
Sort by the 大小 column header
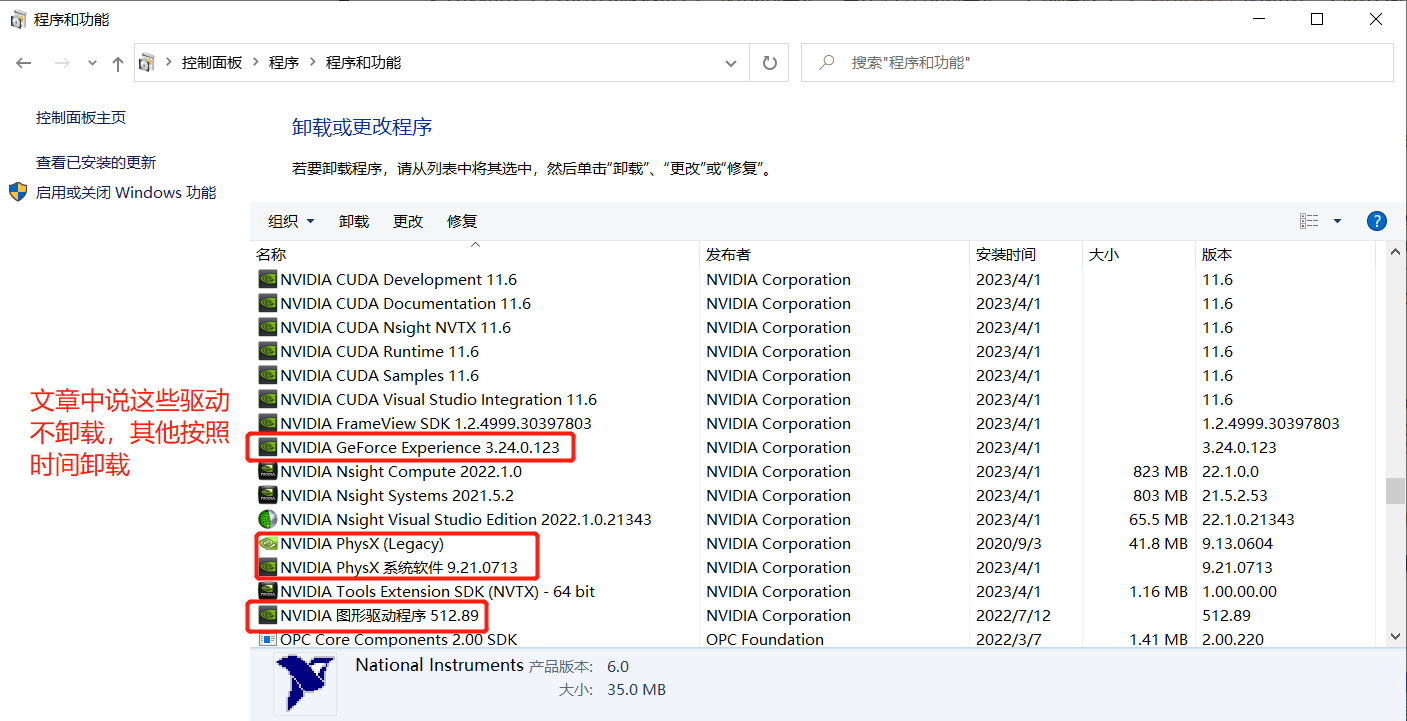[1139, 255]
